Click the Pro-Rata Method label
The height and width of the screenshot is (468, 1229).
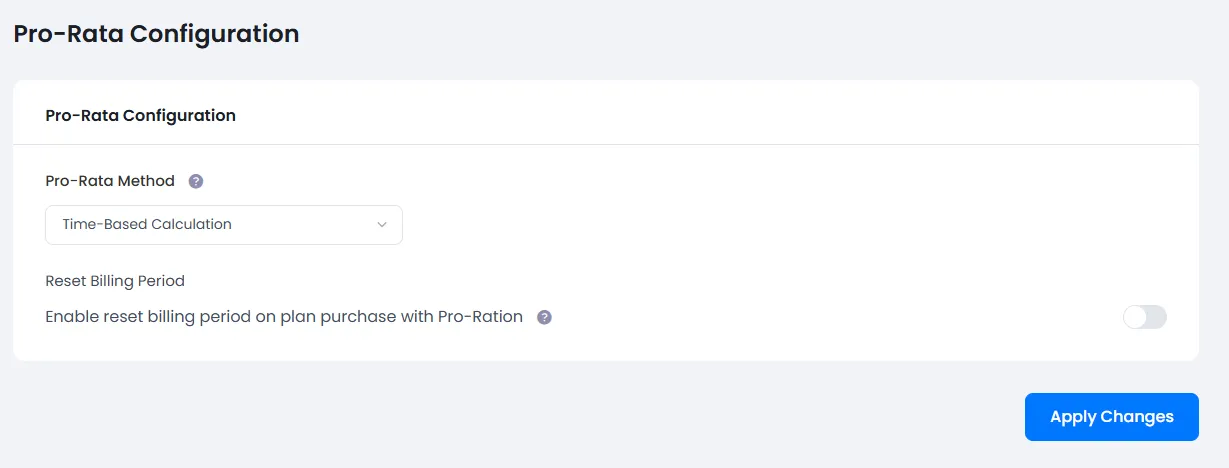[x=110, y=181]
